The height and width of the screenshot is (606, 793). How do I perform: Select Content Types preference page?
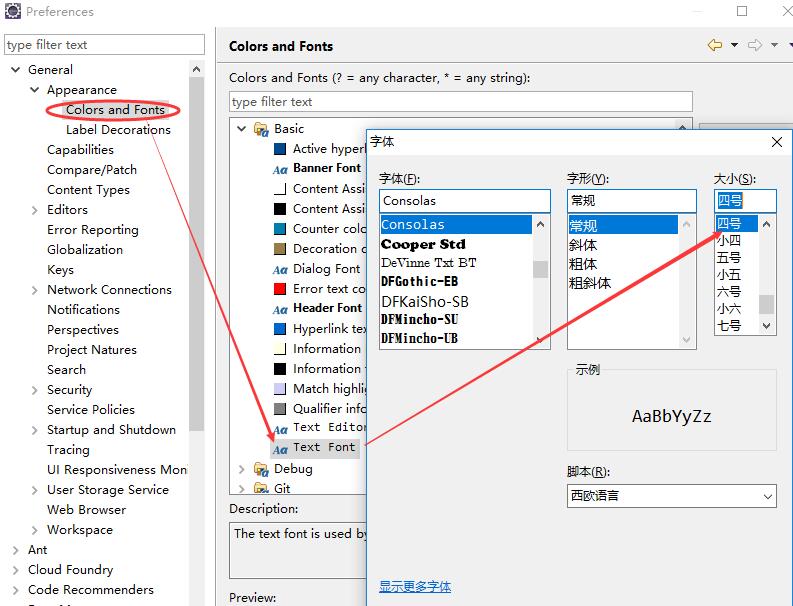click(x=89, y=190)
